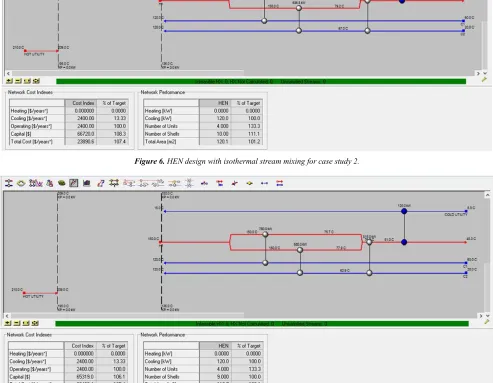Screen dimensions: 493x383
Task: Click the multicolored curves toolbar icon
Action: coord(35,183)
